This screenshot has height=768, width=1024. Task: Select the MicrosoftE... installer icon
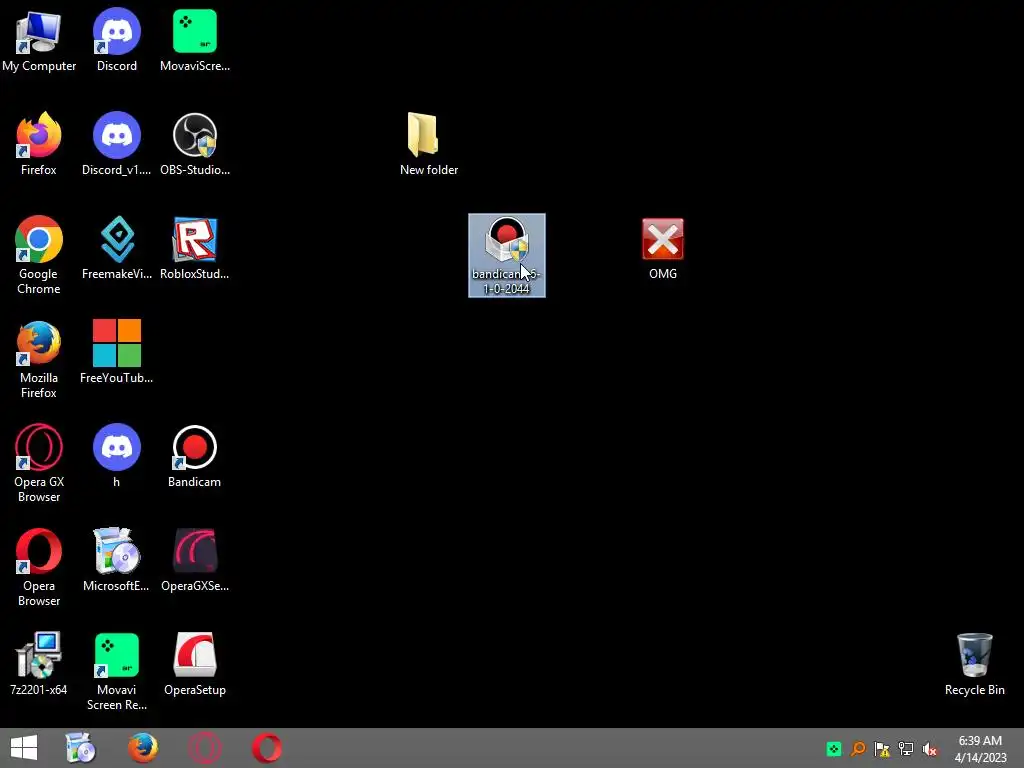(x=117, y=560)
